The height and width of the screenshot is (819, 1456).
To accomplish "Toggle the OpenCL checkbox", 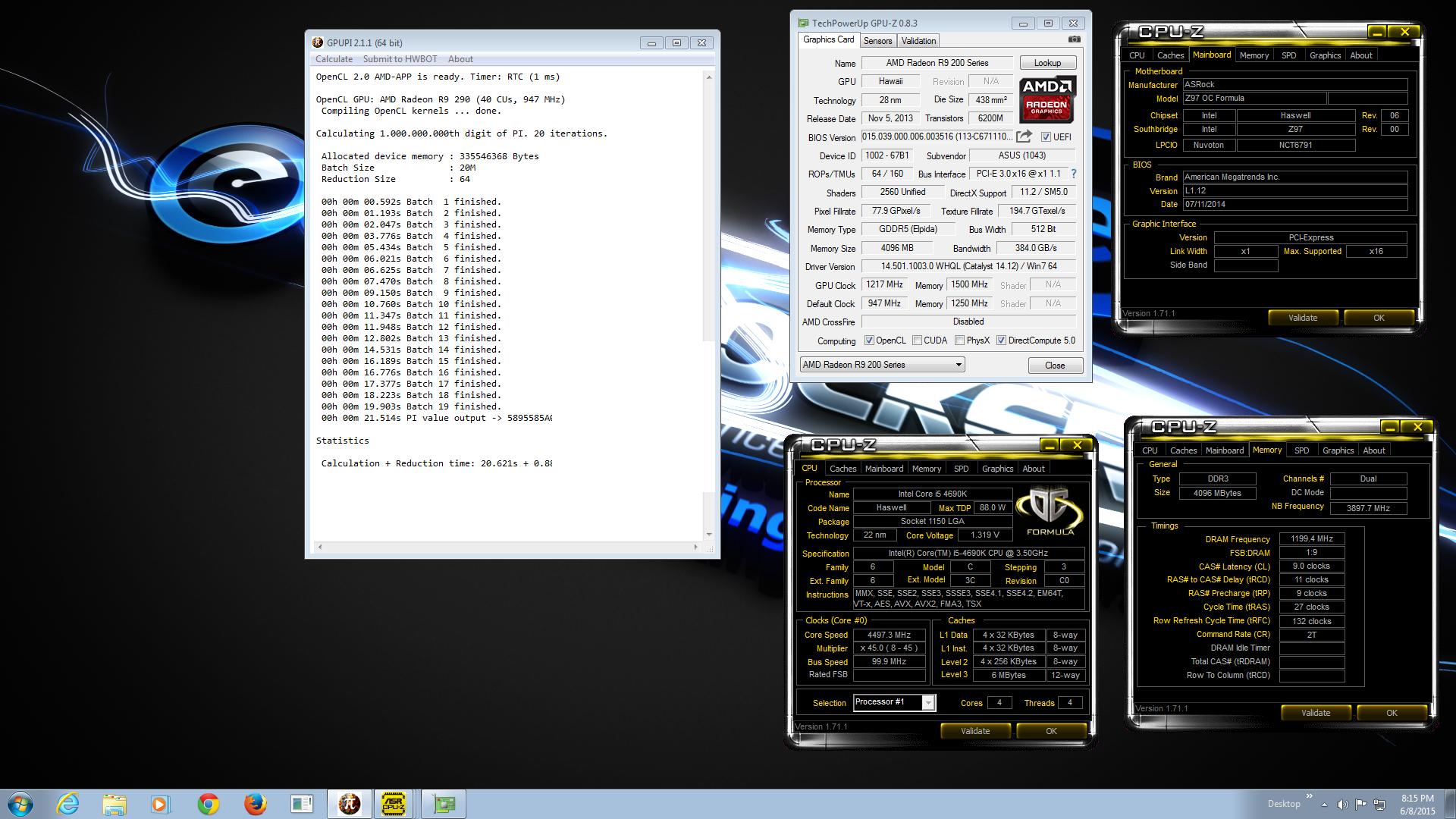I will 869,340.
